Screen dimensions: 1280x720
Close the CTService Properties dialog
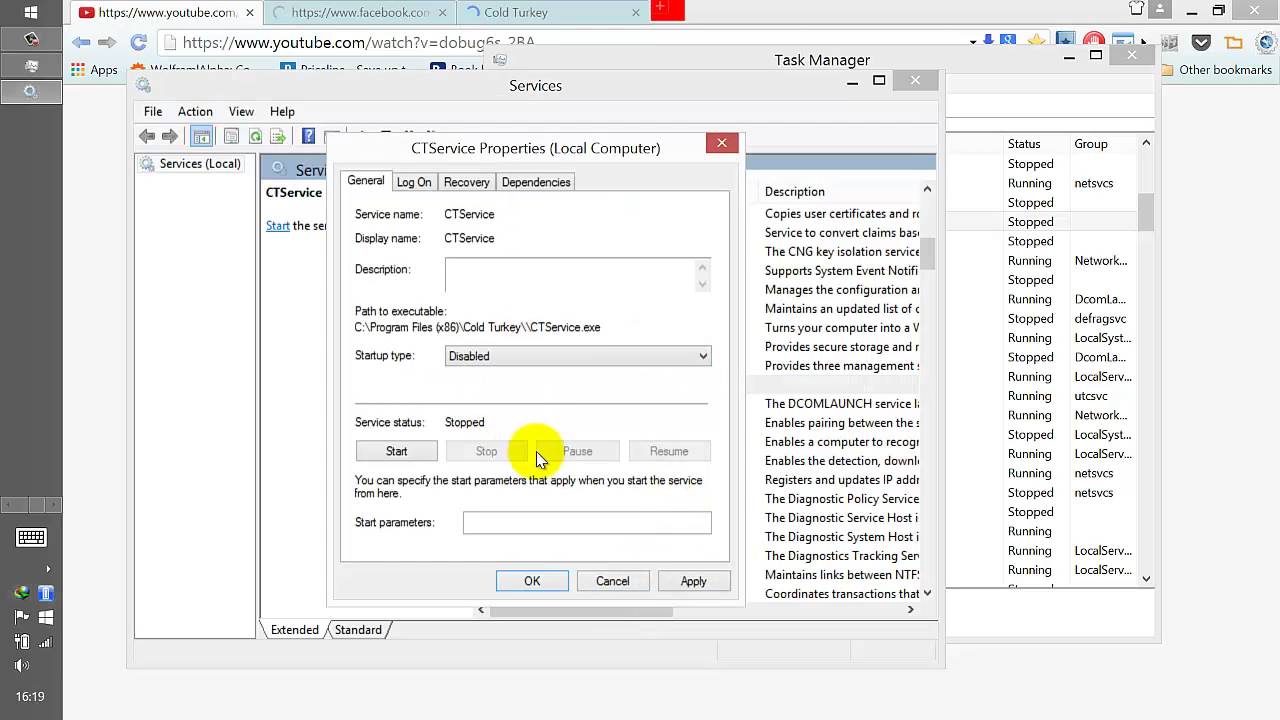pos(722,143)
